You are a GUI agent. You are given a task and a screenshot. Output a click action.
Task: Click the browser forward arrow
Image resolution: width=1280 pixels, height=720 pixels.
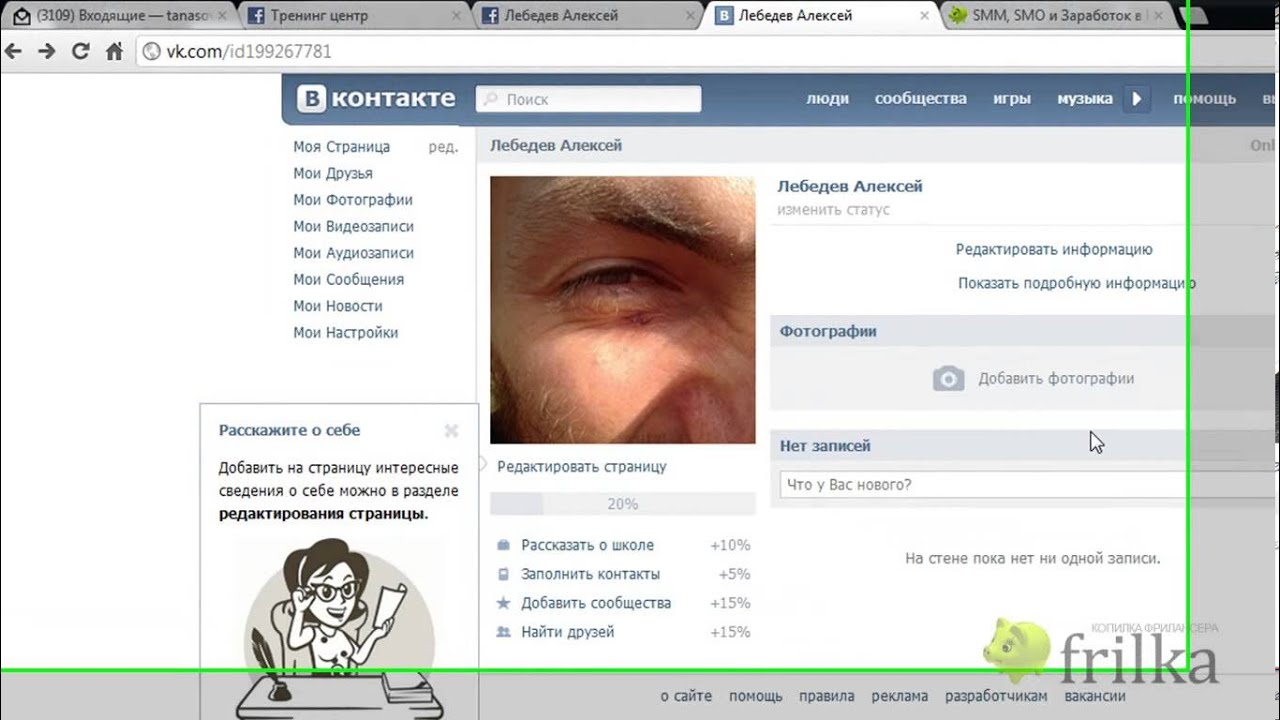(x=46, y=52)
